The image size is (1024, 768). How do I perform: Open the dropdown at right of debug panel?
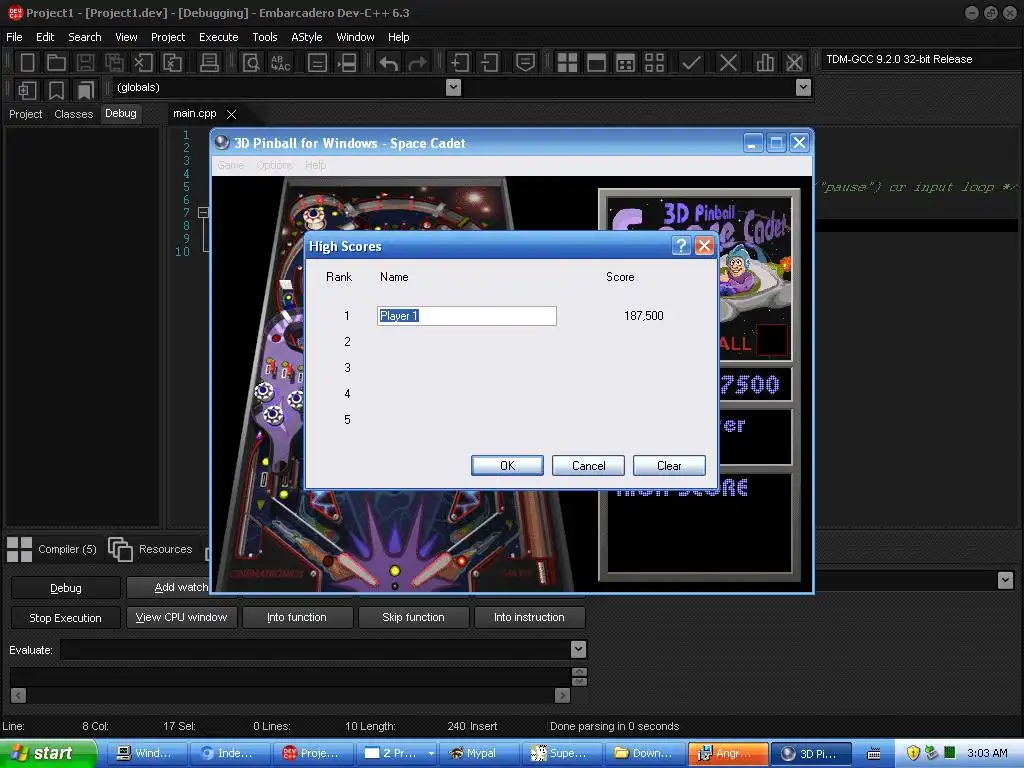tap(1005, 580)
